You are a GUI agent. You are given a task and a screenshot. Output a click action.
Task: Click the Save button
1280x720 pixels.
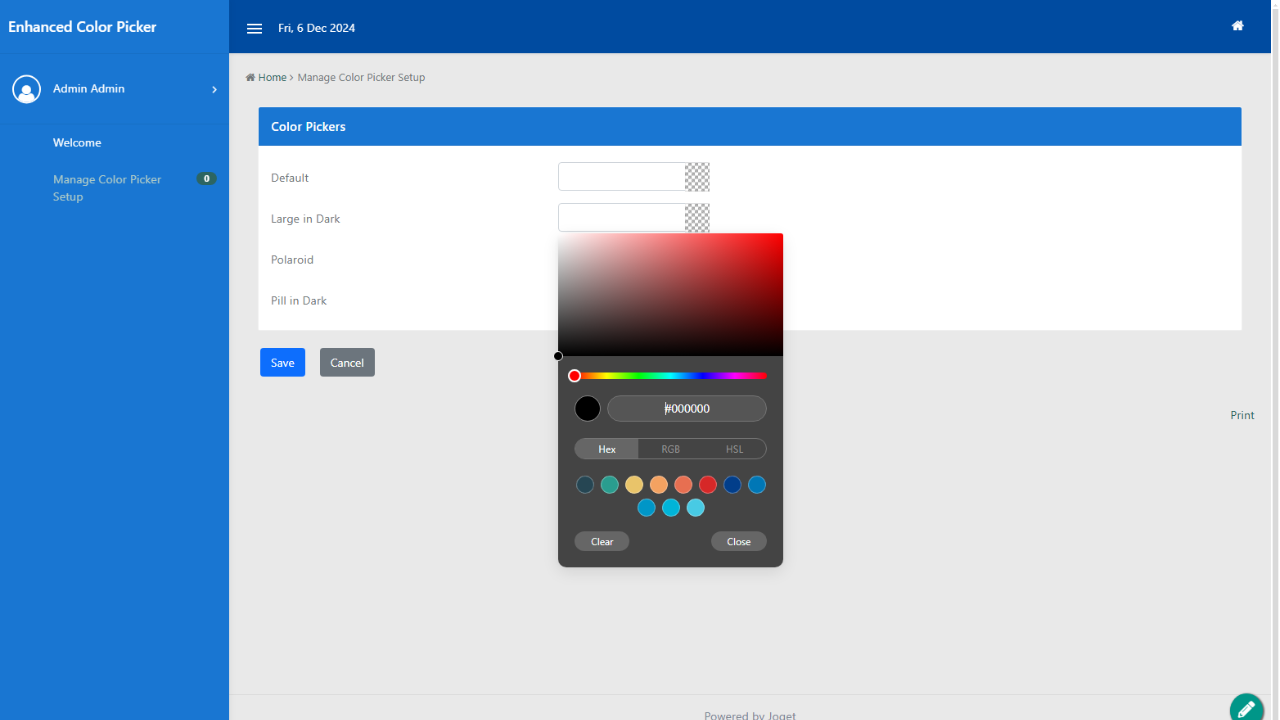tap(282, 362)
